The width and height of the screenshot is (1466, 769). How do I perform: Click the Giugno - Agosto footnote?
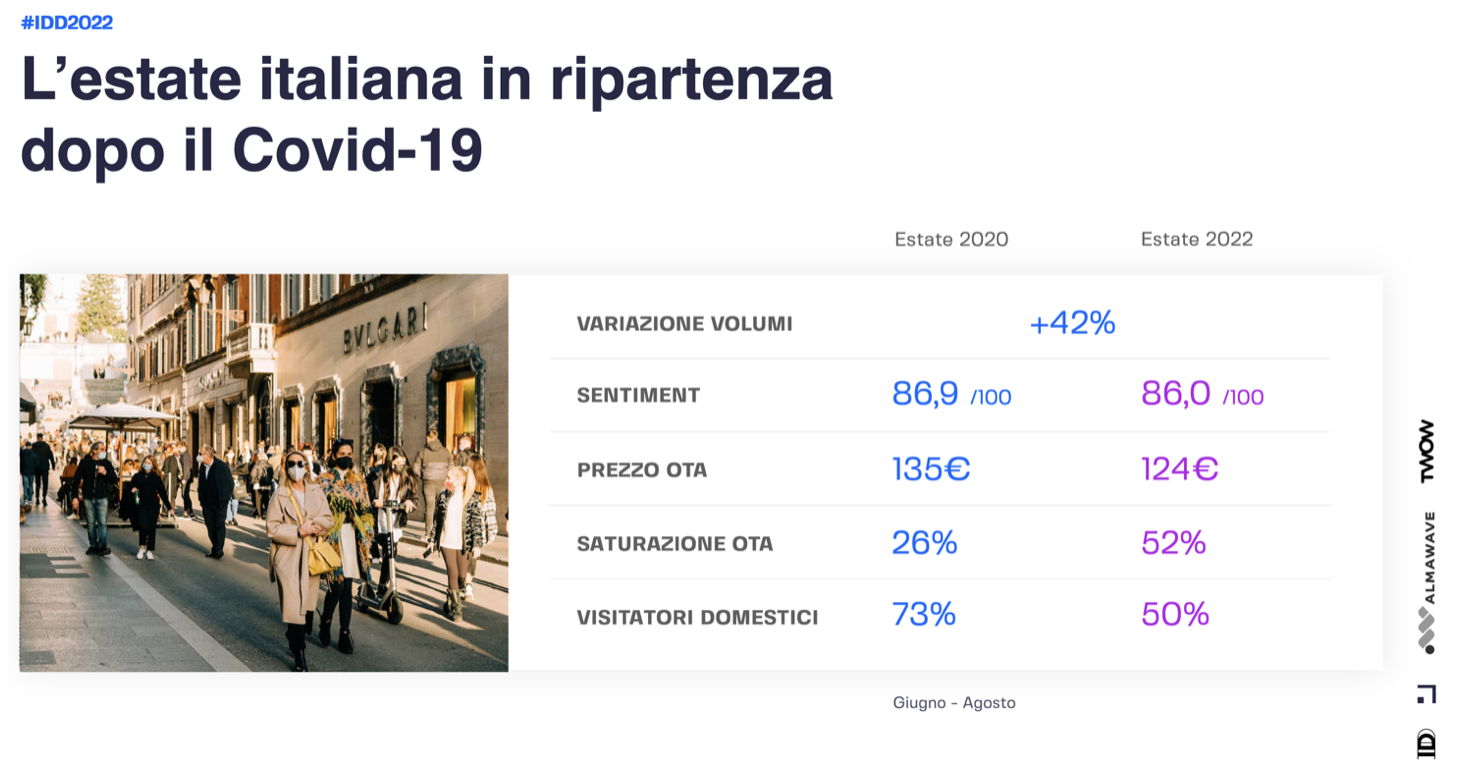click(x=954, y=703)
